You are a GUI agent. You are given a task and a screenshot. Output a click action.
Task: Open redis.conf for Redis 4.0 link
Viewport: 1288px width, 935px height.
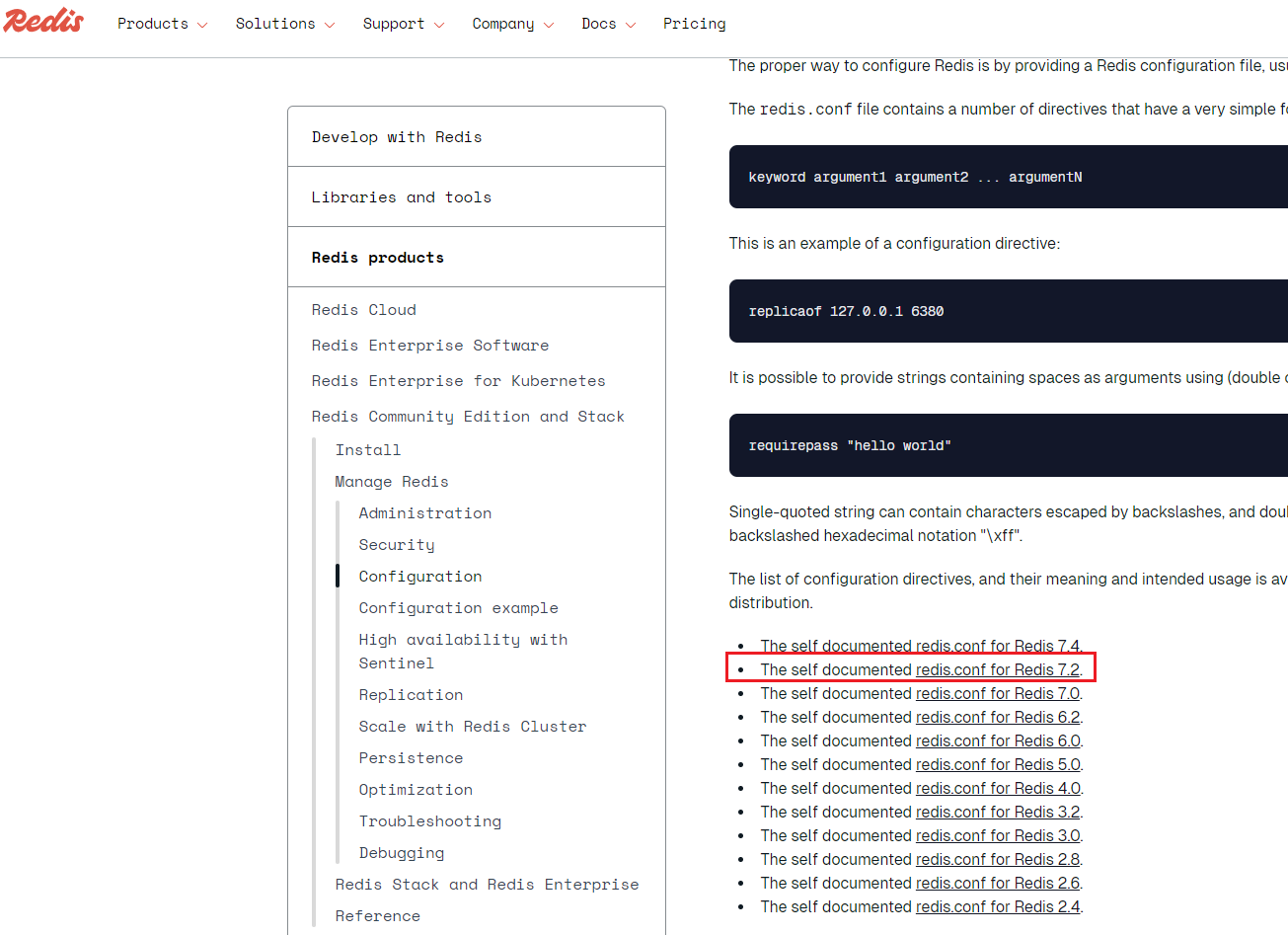[998, 788]
